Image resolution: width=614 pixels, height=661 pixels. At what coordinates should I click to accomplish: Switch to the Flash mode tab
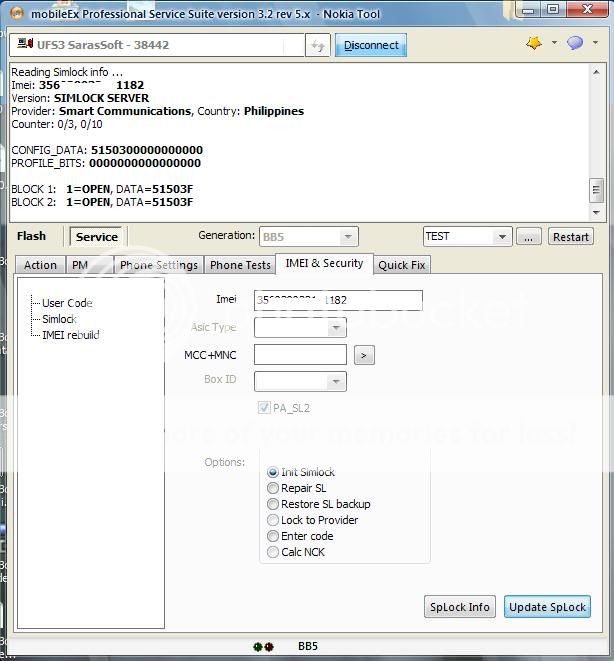tap(32, 236)
